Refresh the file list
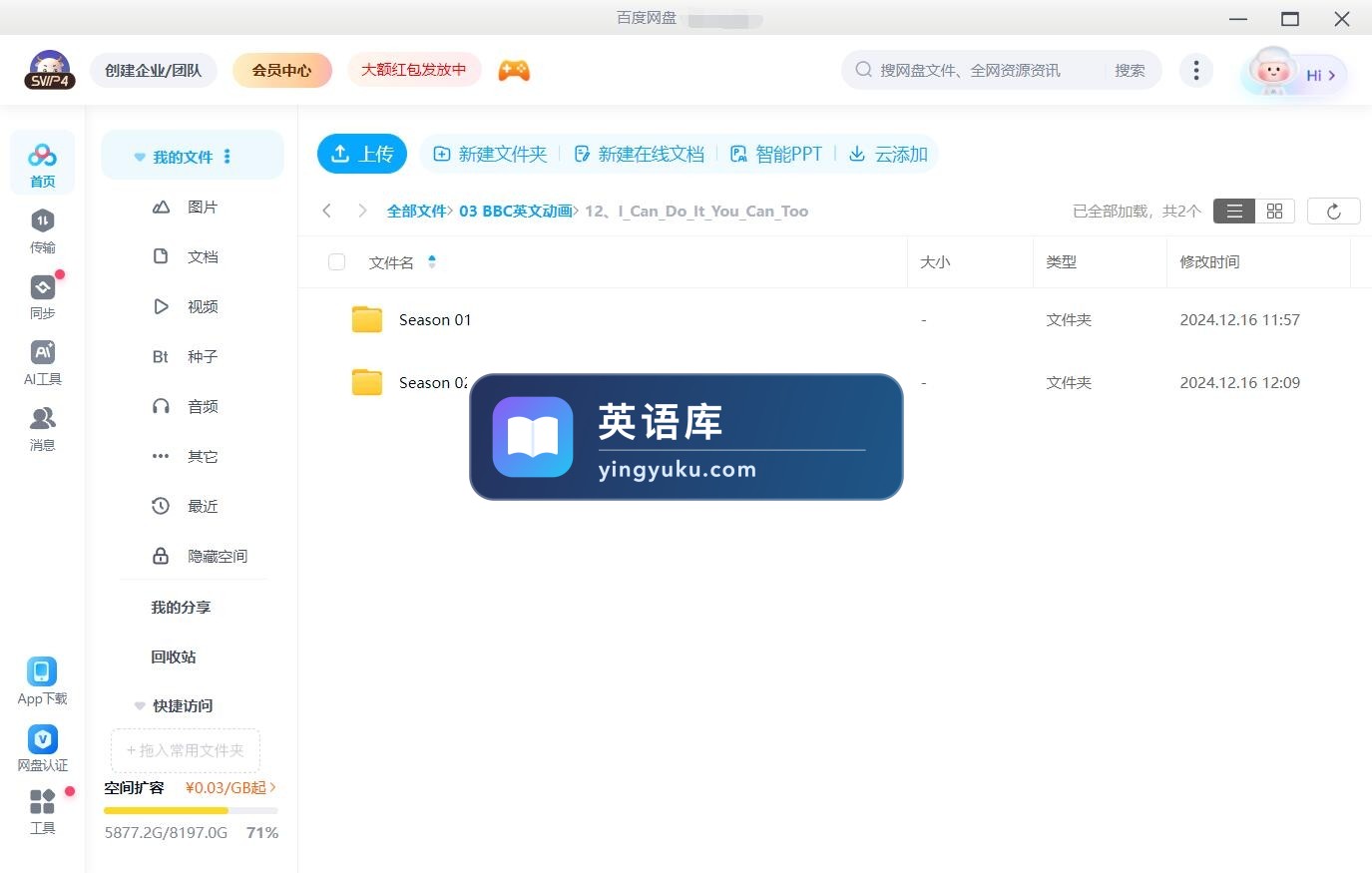 point(1333,211)
